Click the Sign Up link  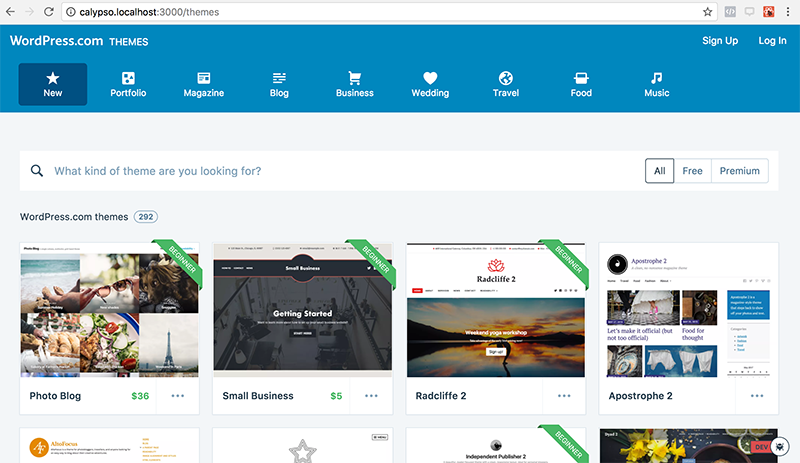click(x=720, y=41)
